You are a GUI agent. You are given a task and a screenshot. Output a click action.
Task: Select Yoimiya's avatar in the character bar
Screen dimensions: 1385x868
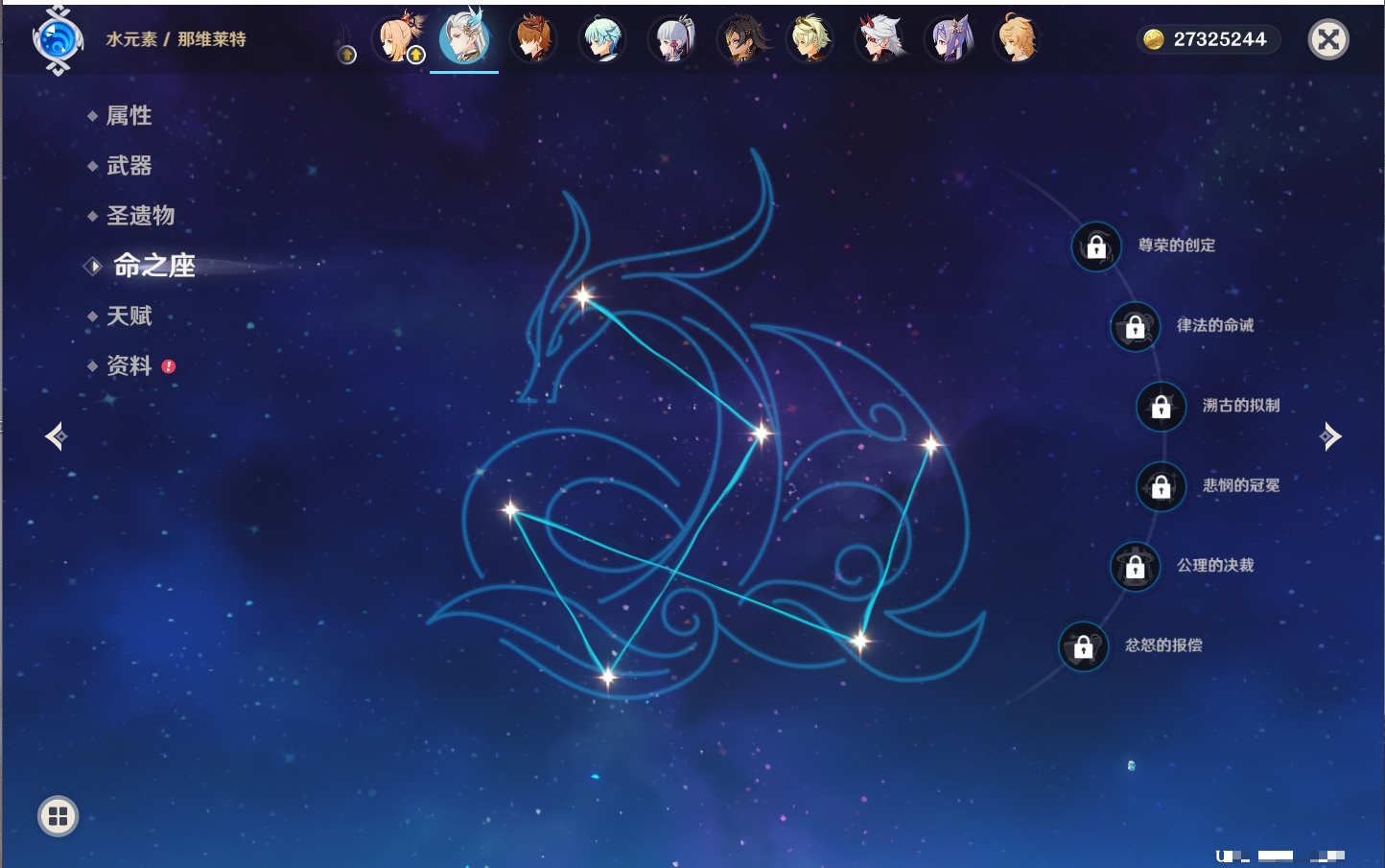pyautogui.click(x=399, y=39)
